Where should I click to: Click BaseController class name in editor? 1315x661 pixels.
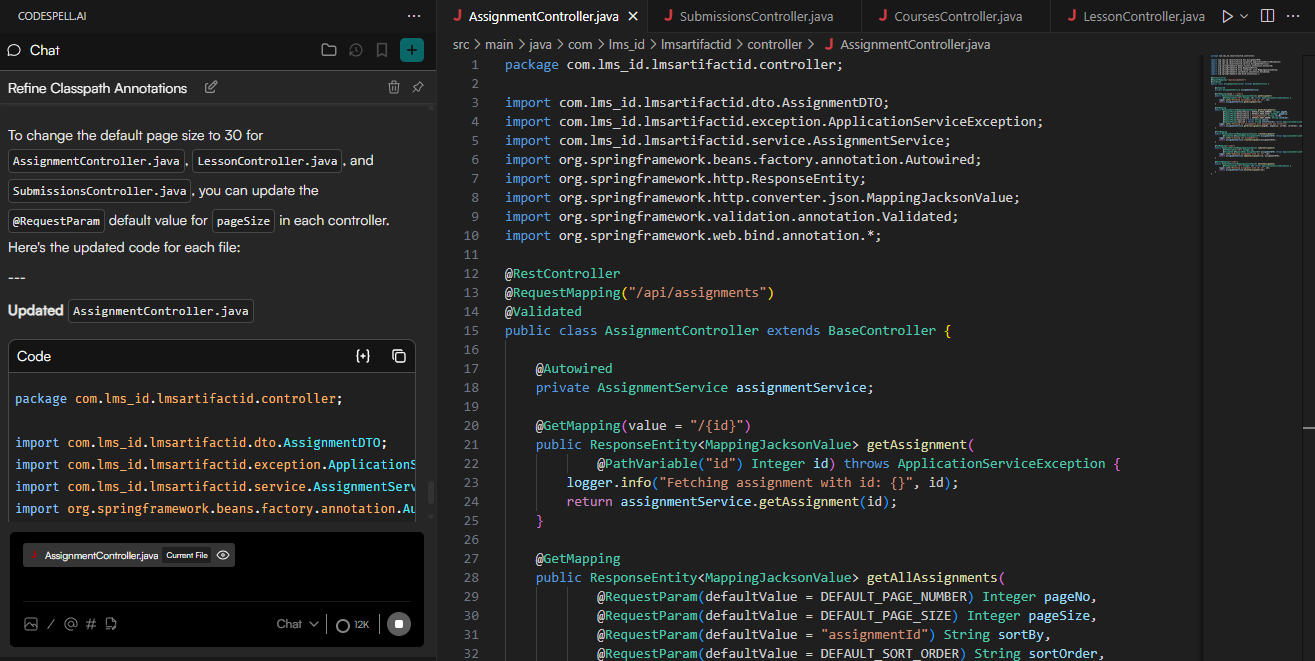click(881, 331)
